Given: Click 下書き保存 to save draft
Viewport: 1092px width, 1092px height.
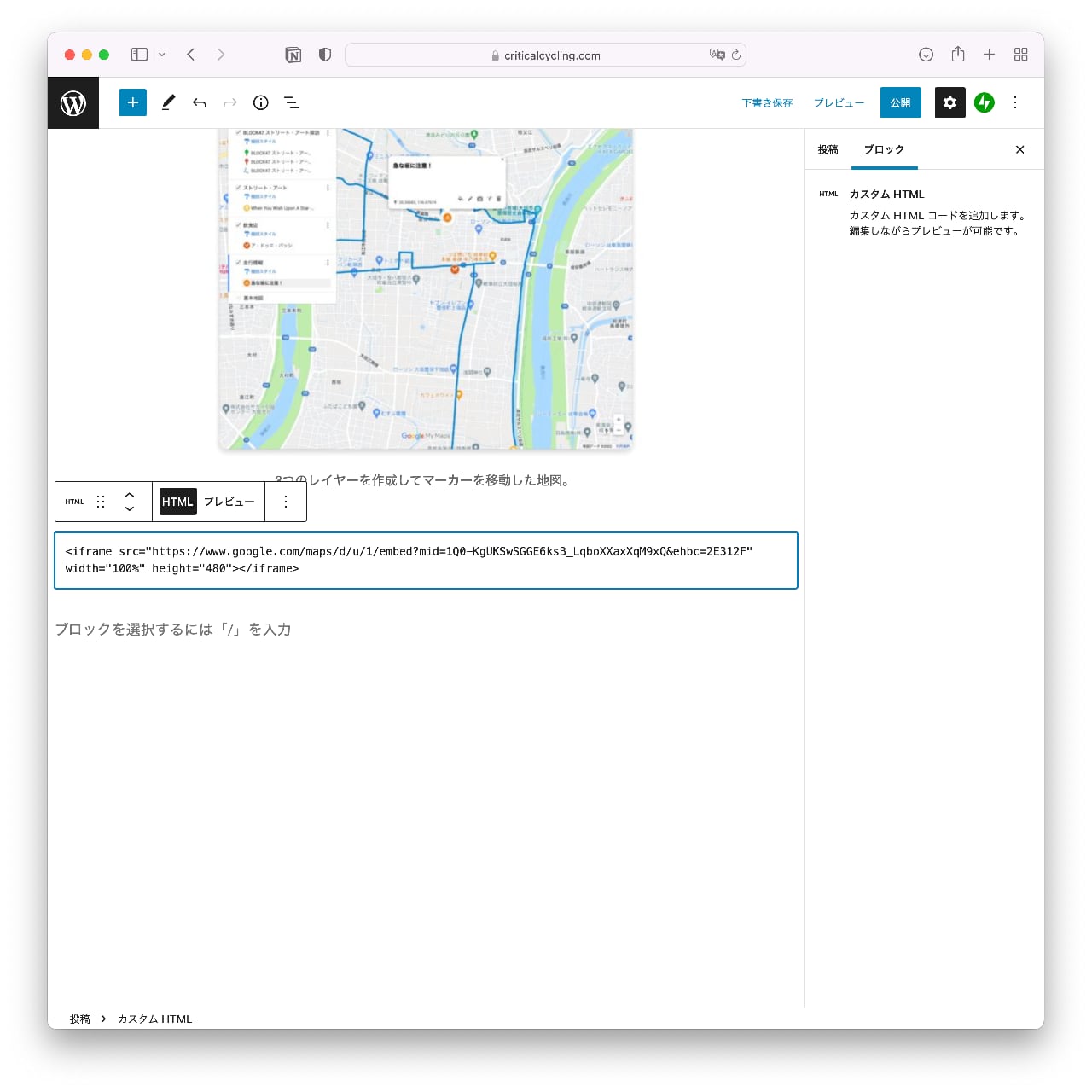Looking at the screenshot, I should (x=767, y=102).
